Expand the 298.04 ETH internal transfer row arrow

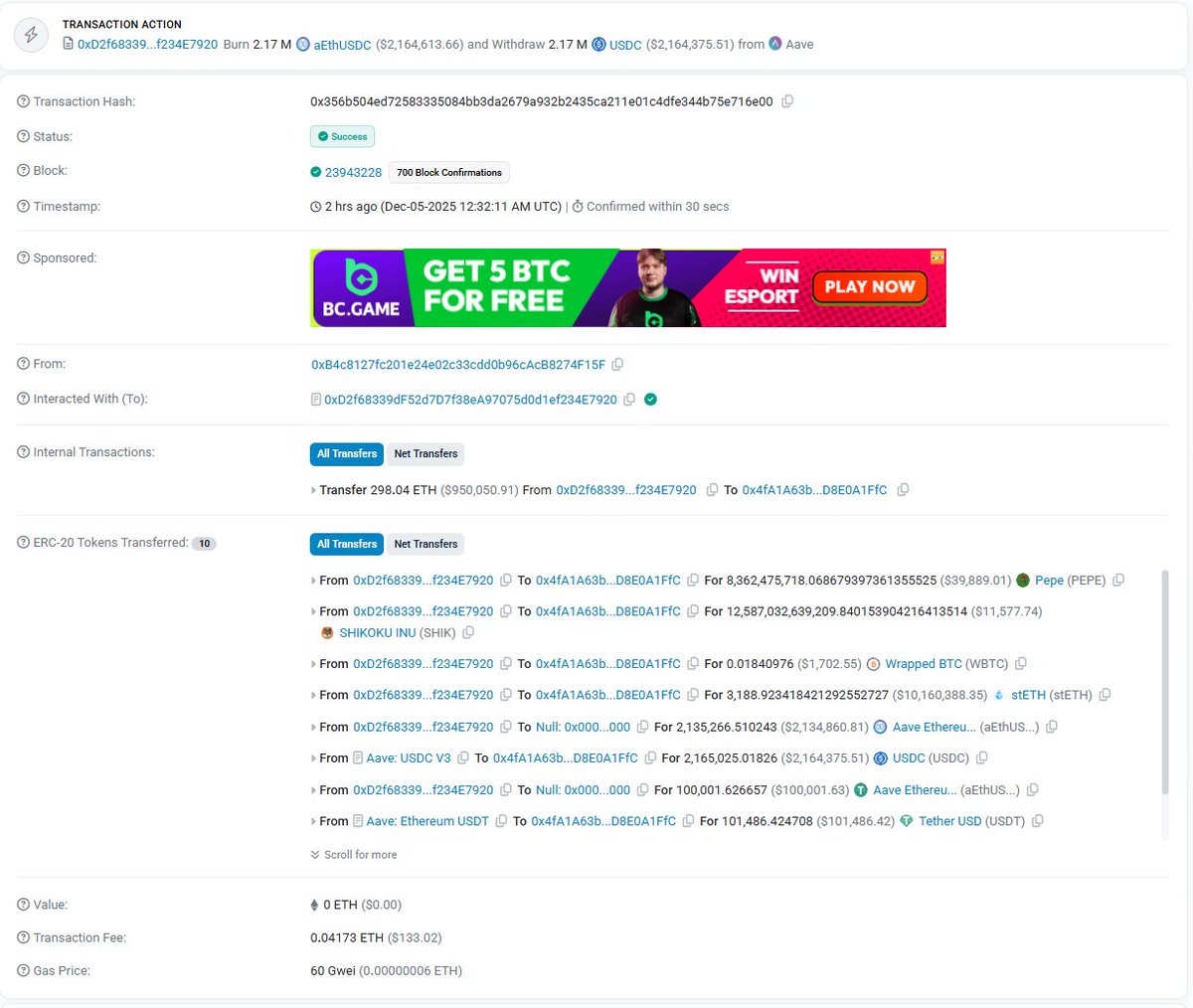(314, 491)
